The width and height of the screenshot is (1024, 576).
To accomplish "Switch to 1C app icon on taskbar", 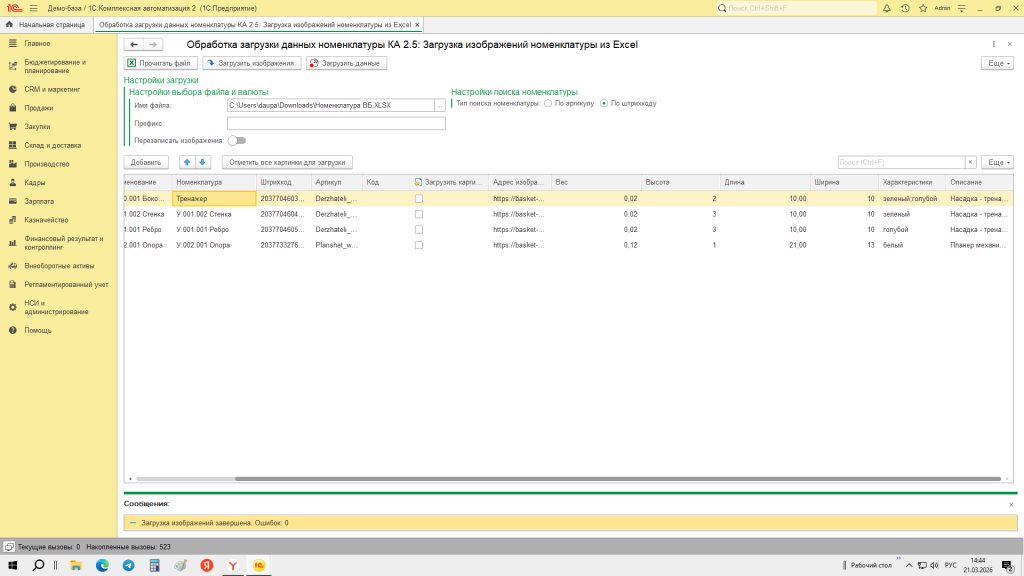I will click(259, 566).
